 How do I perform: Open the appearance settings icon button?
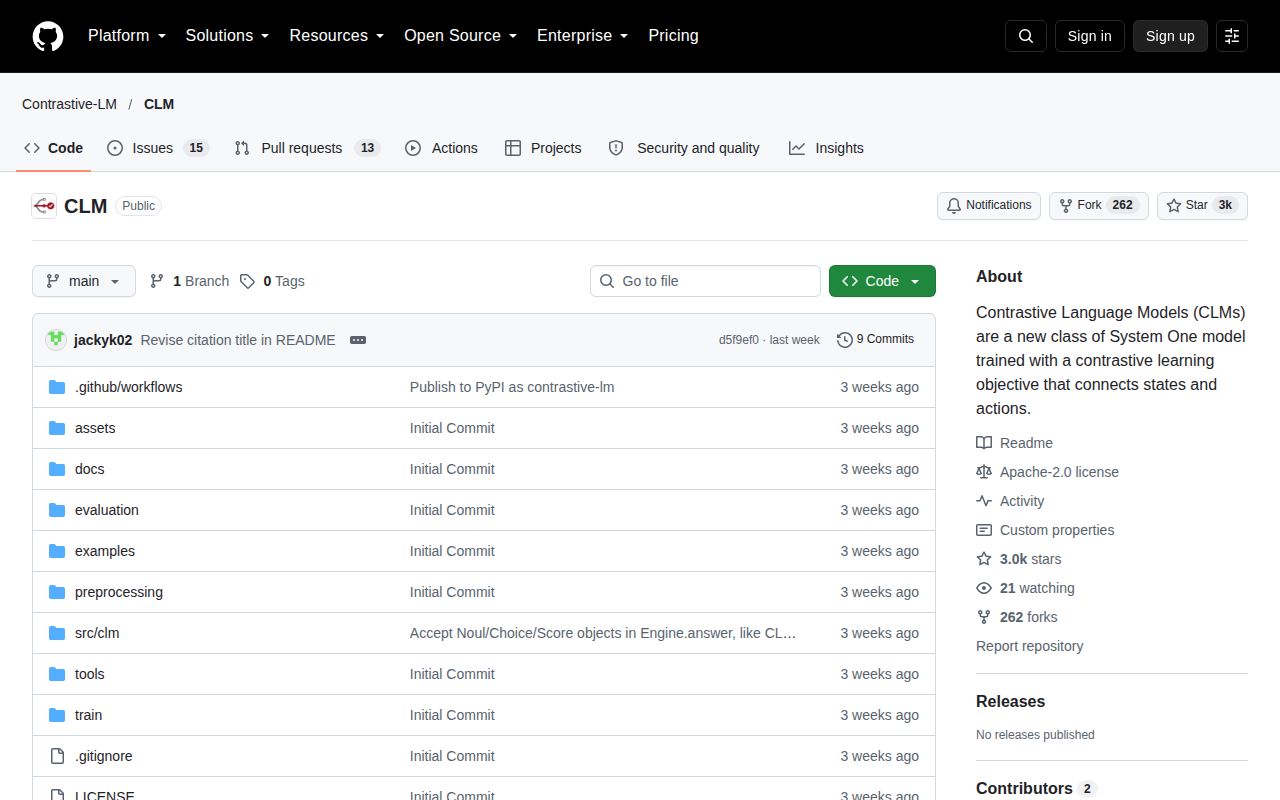(1232, 36)
